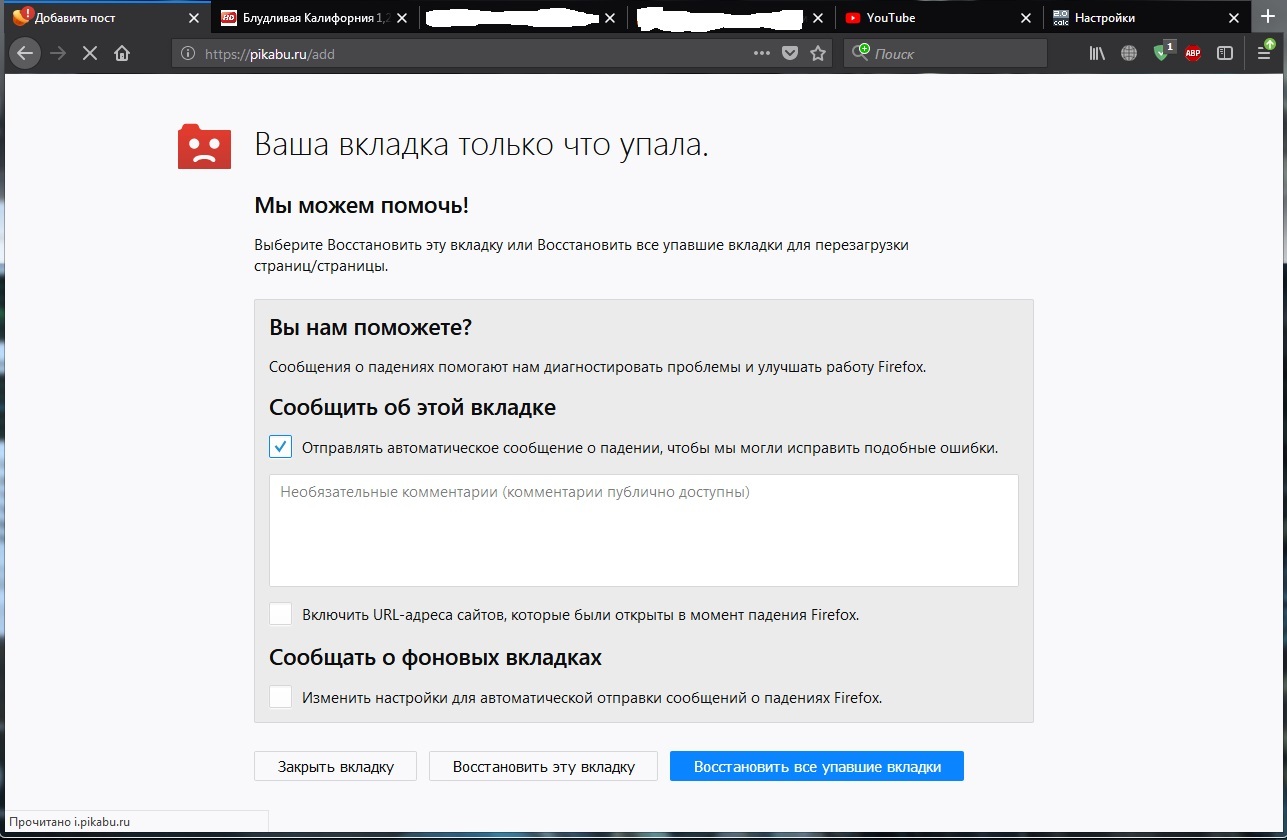Click 'Сообщать о фоновых вкладках' heading
This screenshot has height=840, width=1287.
(x=435, y=658)
